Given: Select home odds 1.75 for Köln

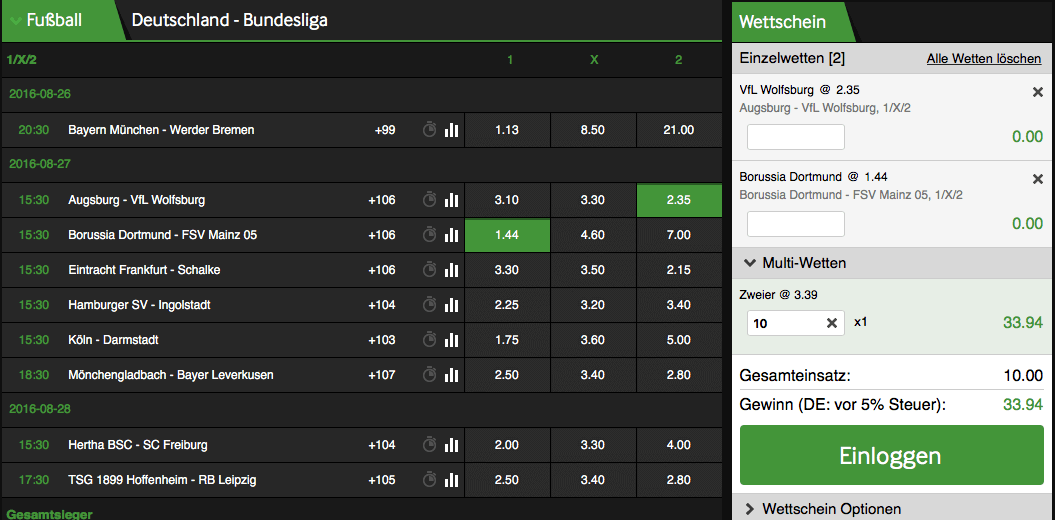Looking at the screenshot, I should pyautogui.click(x=507, y=340).
